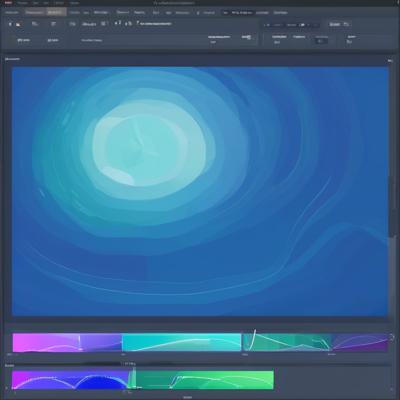Select the cyan clip on the upper timeline track

click(x=182, y=342)
